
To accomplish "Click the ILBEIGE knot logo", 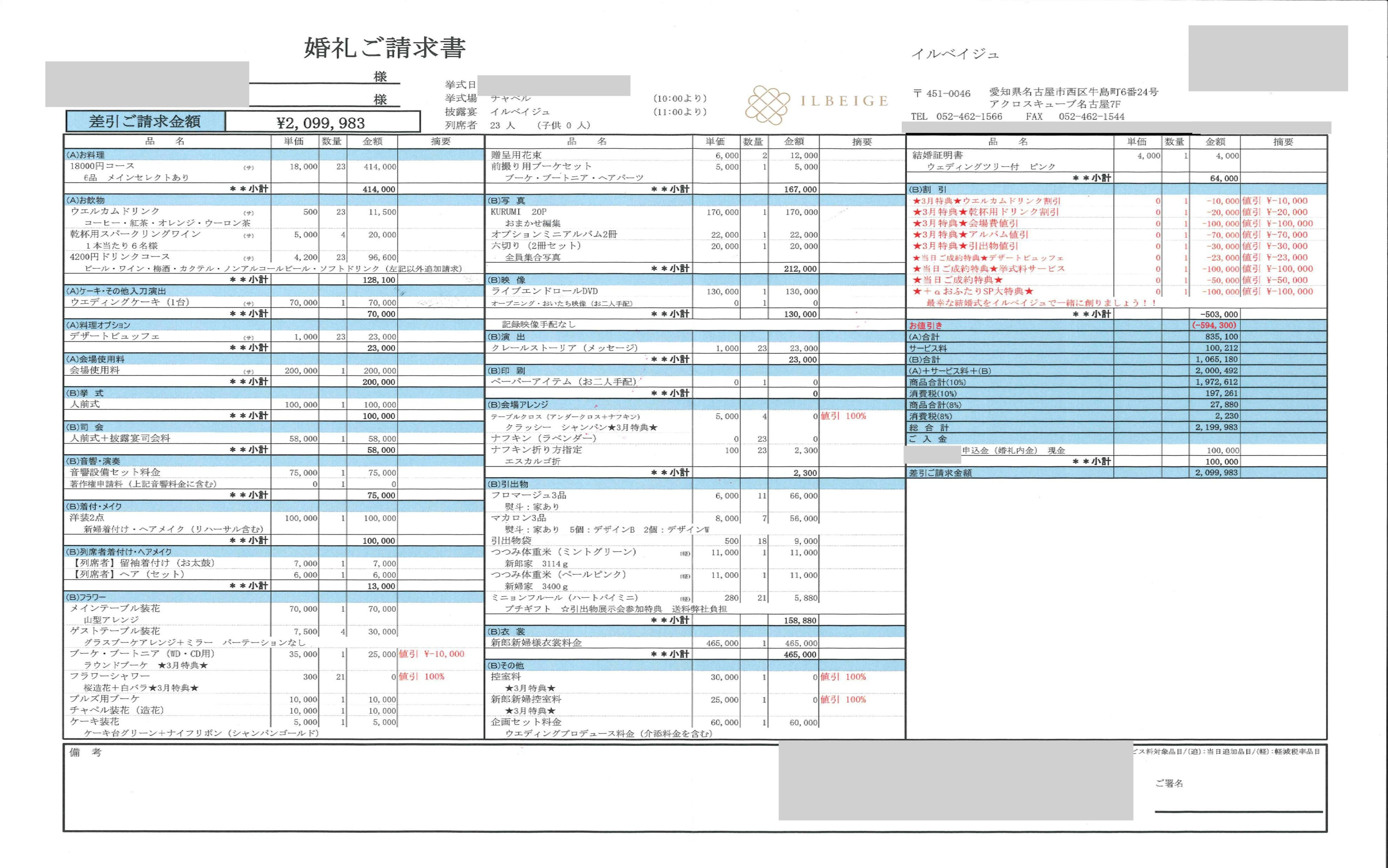I will tap(768, 105).
